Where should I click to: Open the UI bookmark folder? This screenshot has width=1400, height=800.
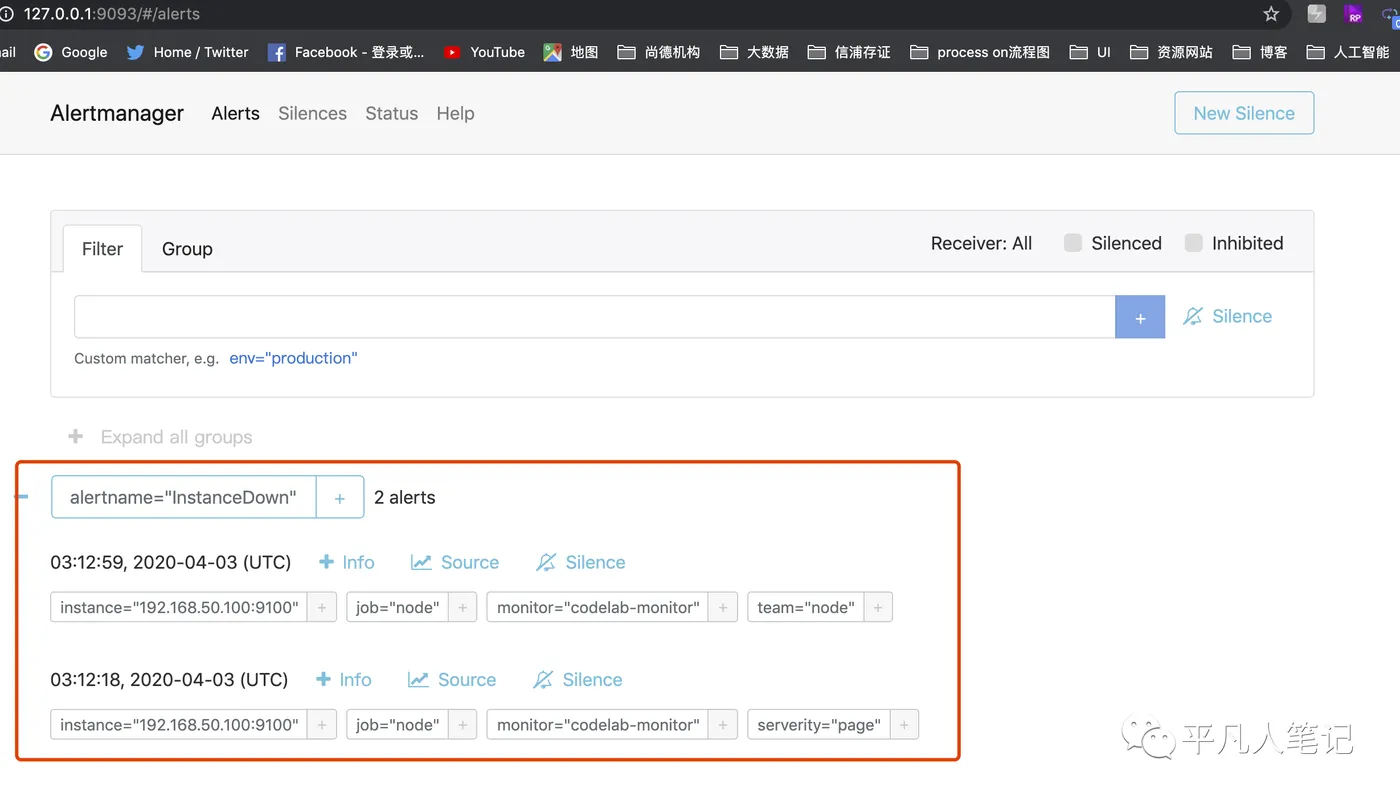[x=1090, y=52]
